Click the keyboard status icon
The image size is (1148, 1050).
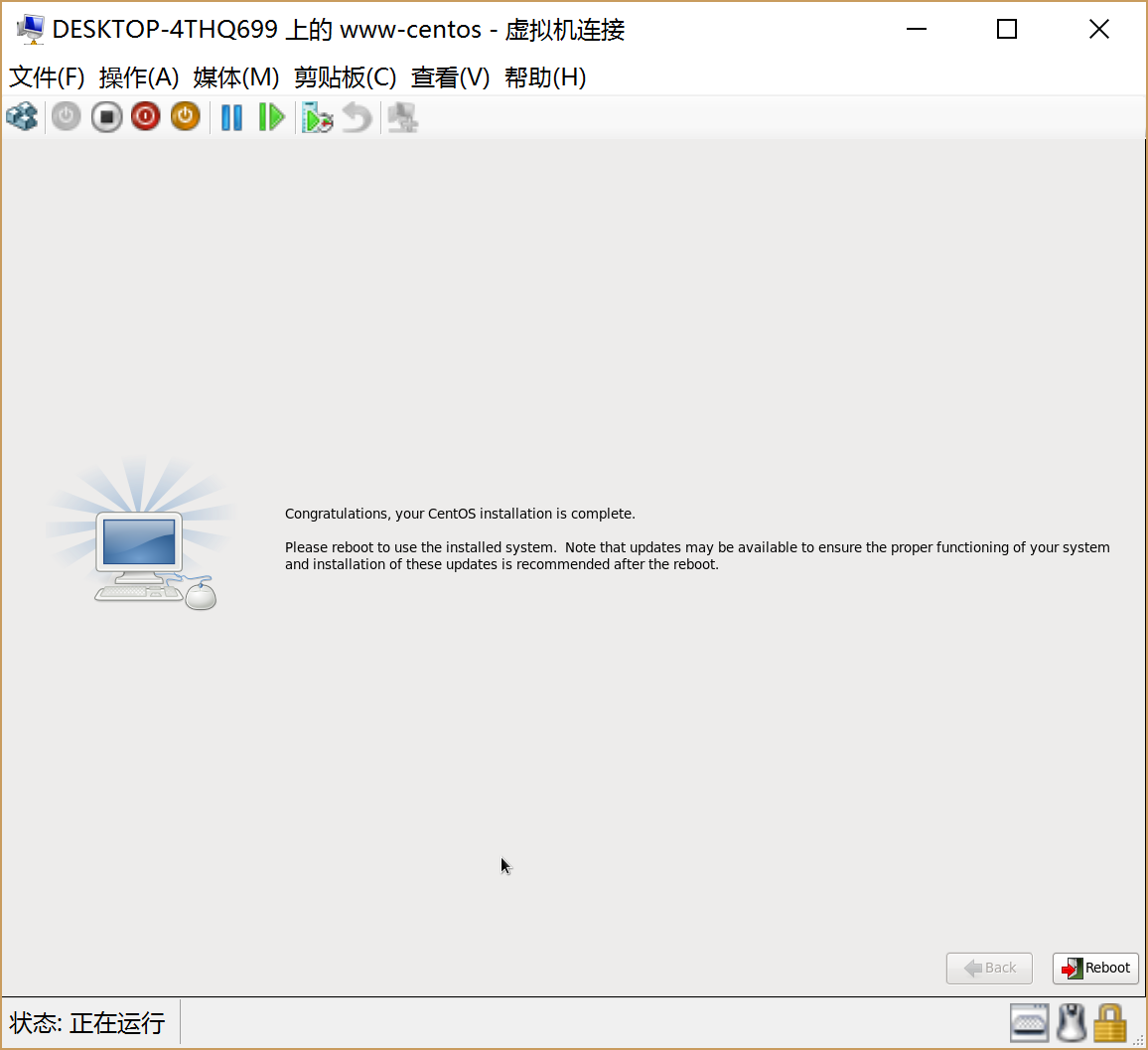click(x=1030, y=1023)
